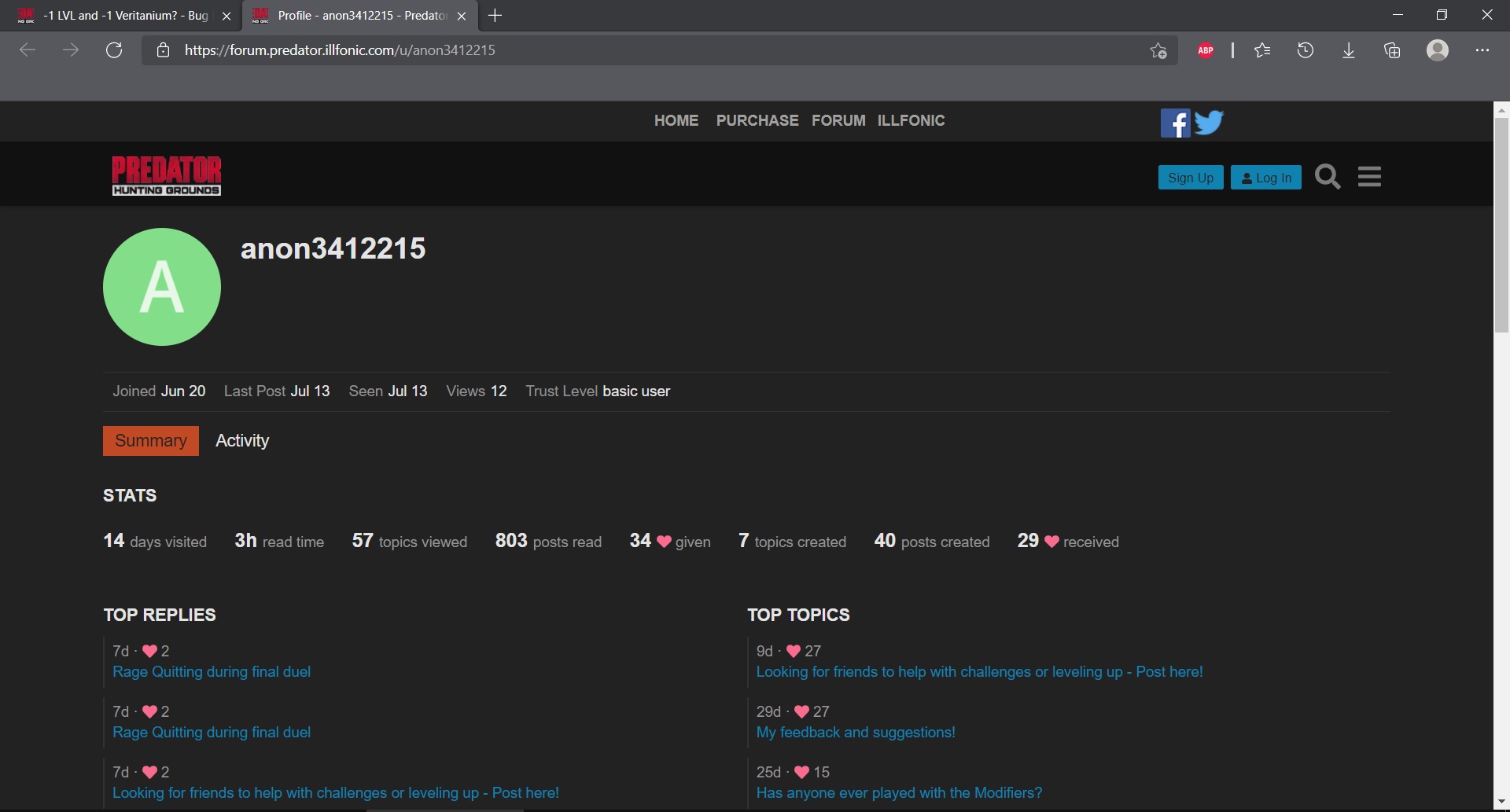Open the Facebook page icon
This screenshot has height=812, width=1510.
point(1175,123)
